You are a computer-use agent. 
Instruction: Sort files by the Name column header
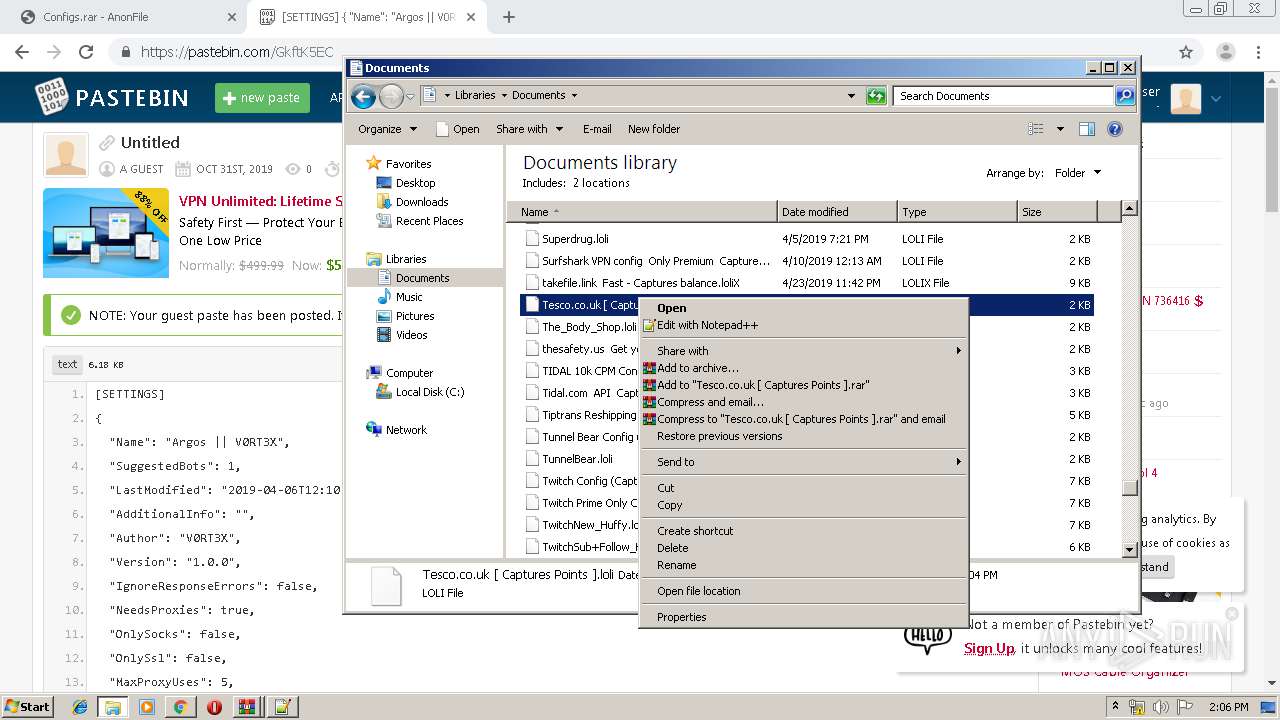pyautogui.click(x=641, y=212)
